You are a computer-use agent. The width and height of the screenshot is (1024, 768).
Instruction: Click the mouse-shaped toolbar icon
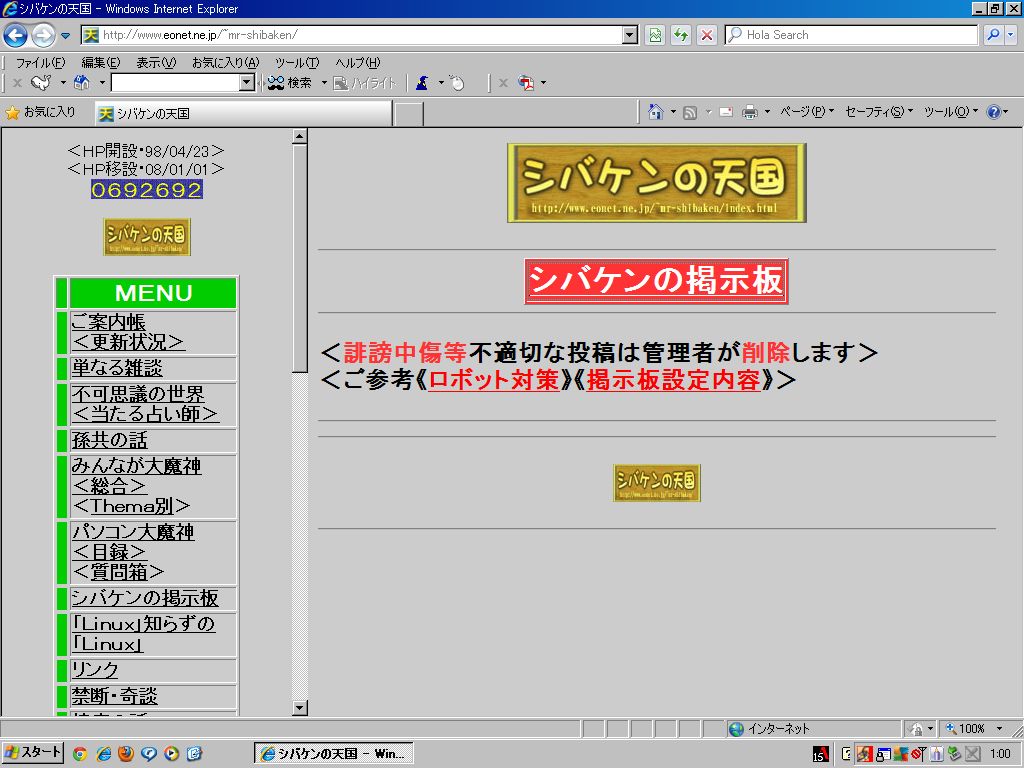click(457, 83)
